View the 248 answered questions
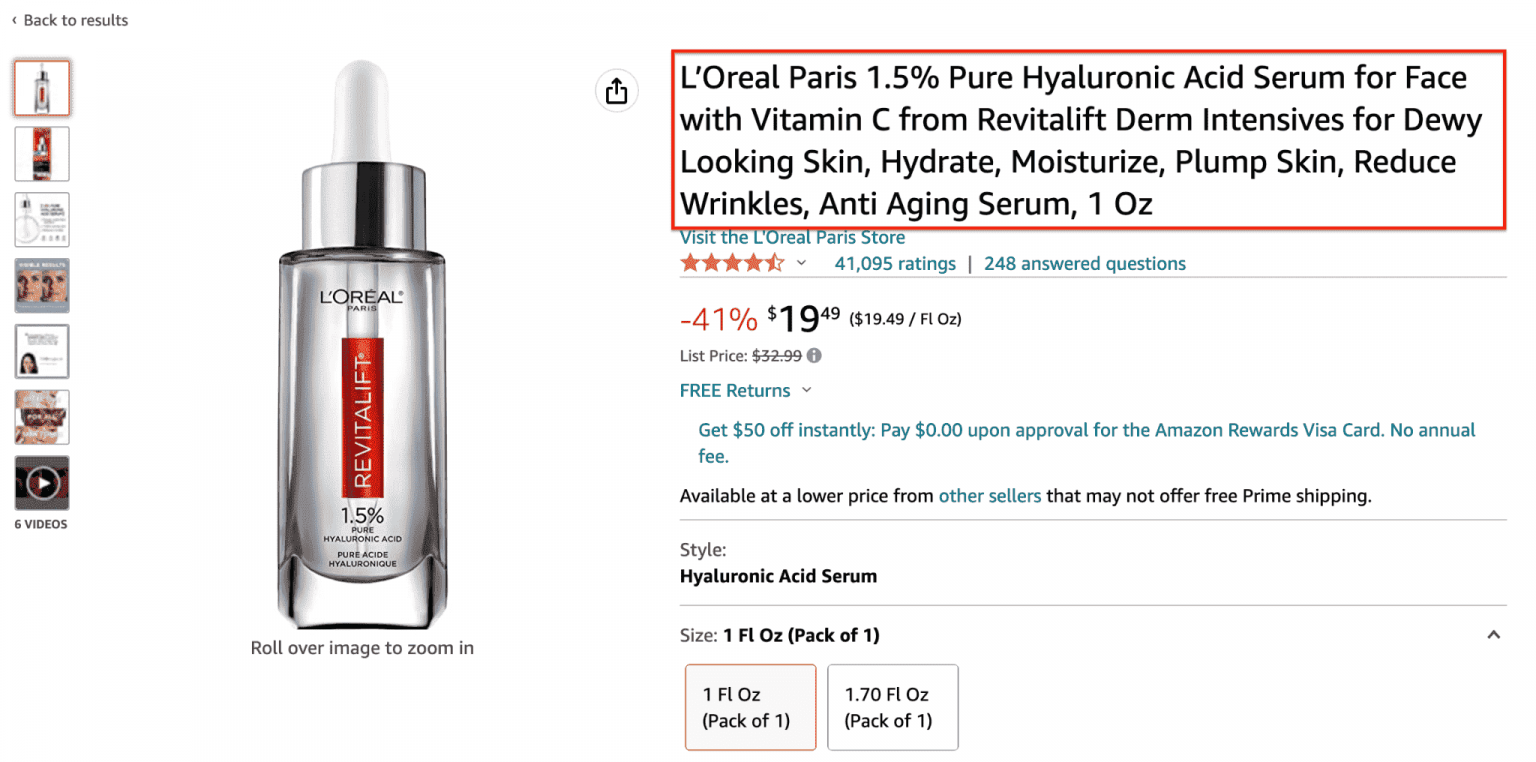 [1084, 263]
